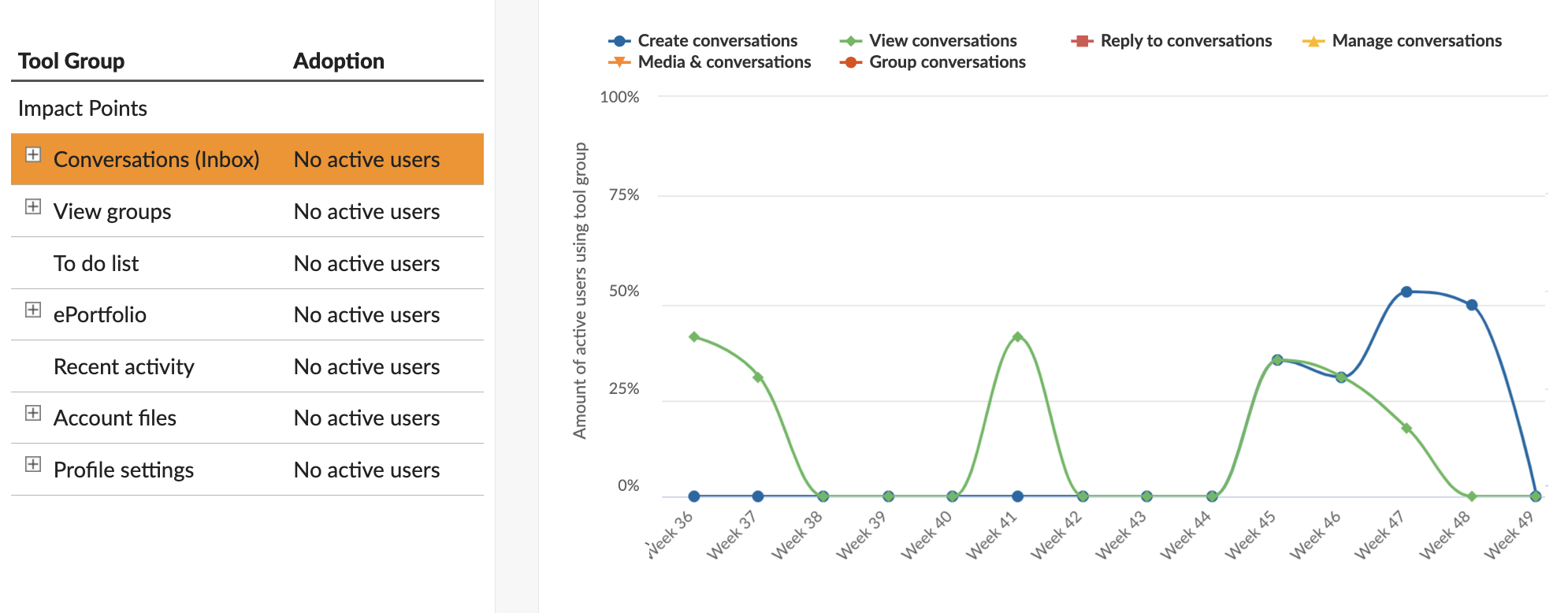
Task: Expand the Account files row
Action: pyautogui.click(x=33, y=414)
